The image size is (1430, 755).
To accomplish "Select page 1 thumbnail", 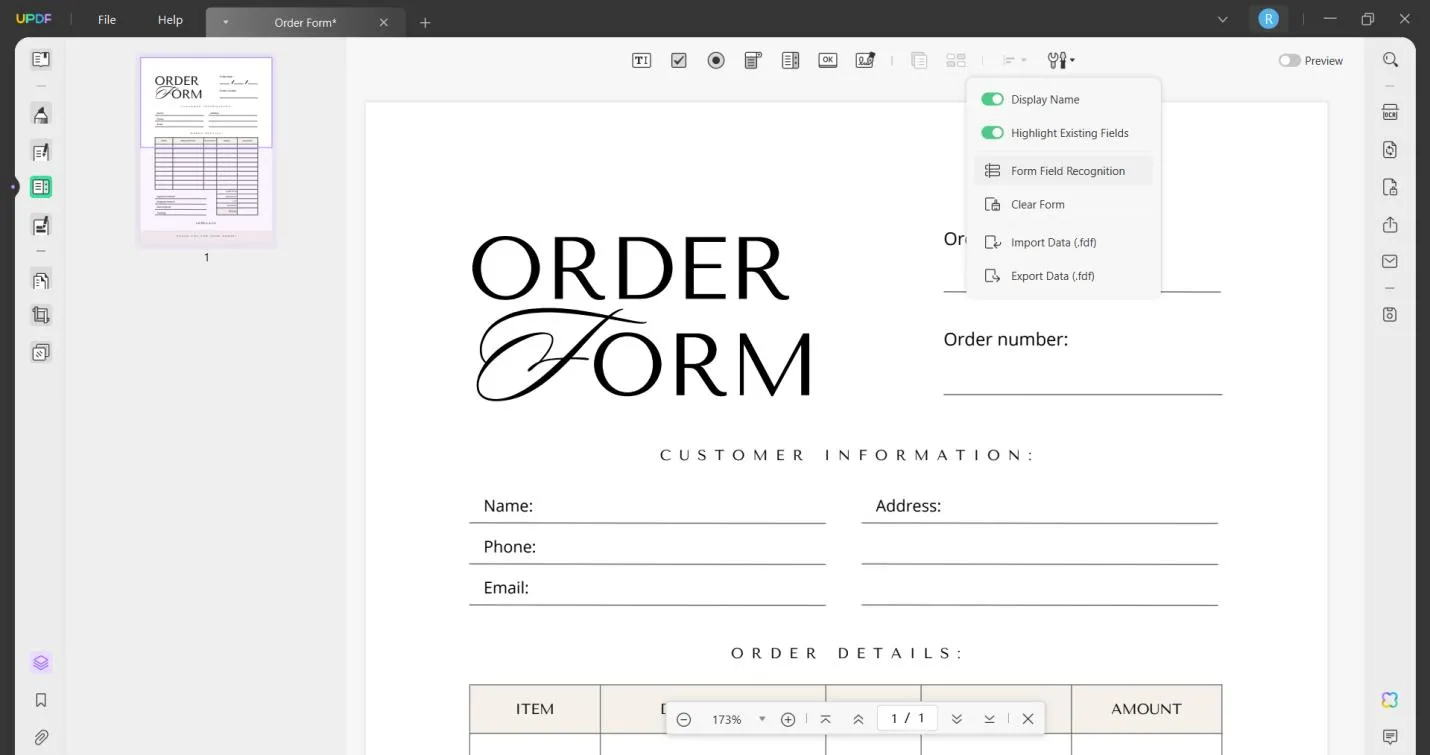I will 206,150.
